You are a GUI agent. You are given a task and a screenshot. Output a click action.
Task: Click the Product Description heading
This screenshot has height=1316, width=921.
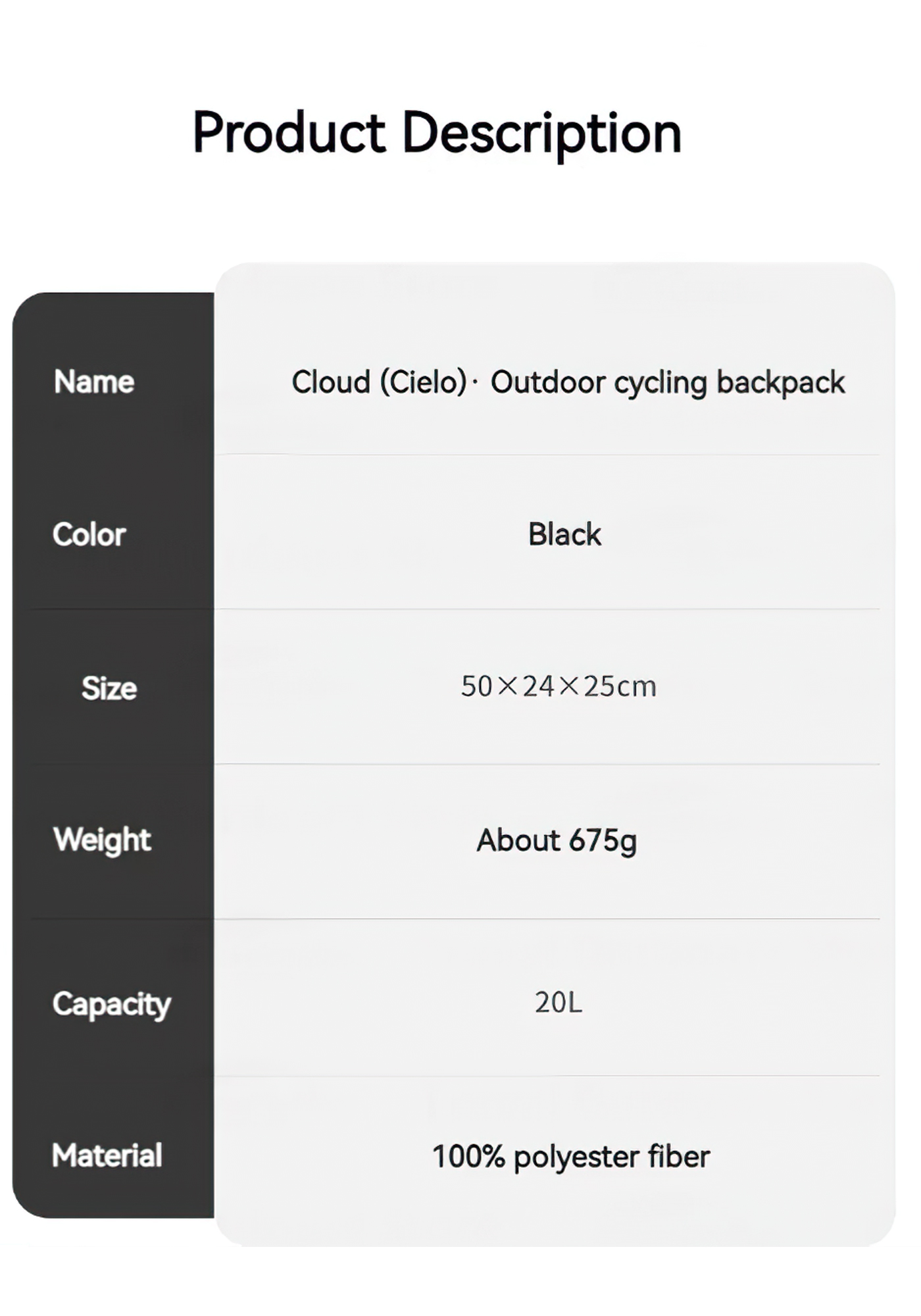pos(437,134)
